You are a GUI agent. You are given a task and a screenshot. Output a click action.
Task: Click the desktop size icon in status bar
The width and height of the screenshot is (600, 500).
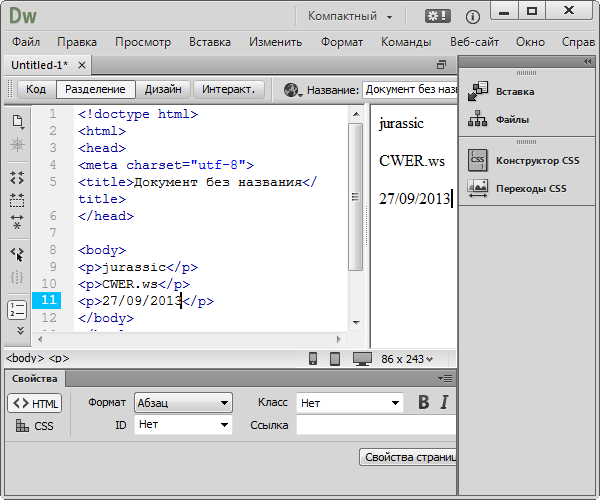coord(362,358)
